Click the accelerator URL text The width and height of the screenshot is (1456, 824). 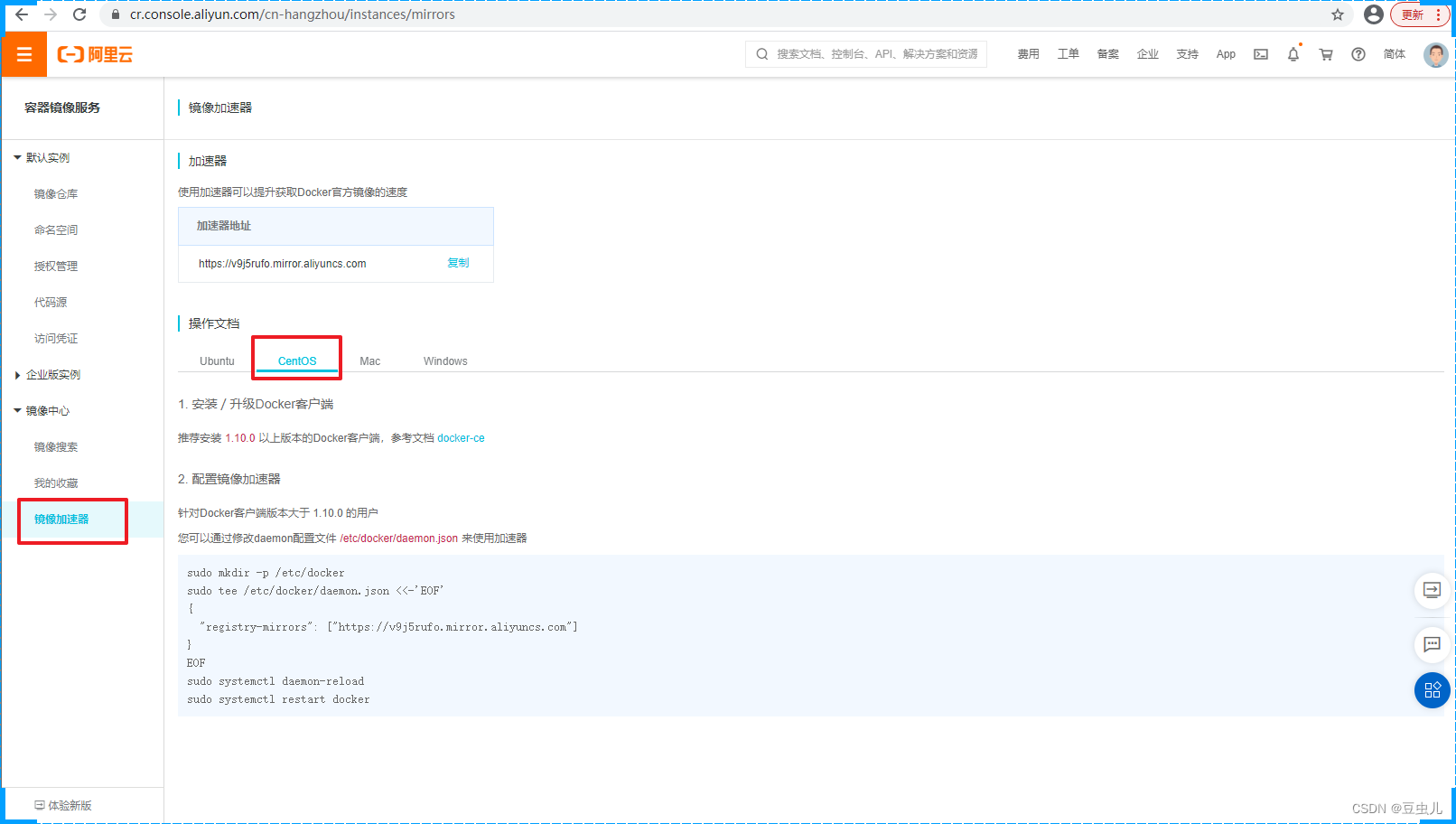[x=282, y=264]
